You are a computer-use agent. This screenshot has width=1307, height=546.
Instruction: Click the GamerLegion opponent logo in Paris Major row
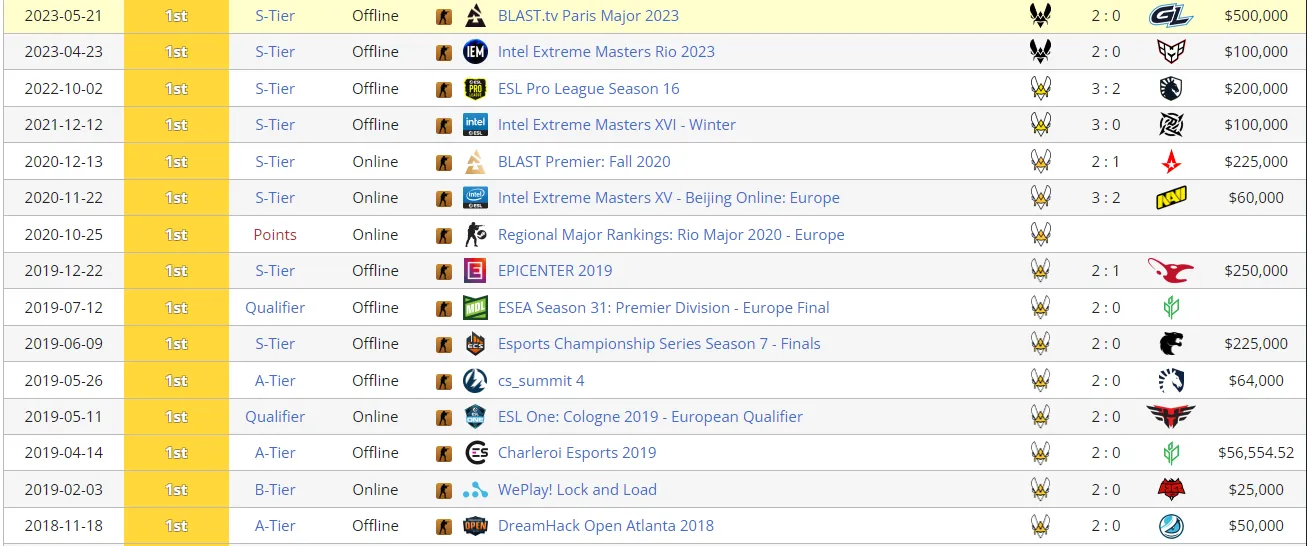pos(1171,15)
